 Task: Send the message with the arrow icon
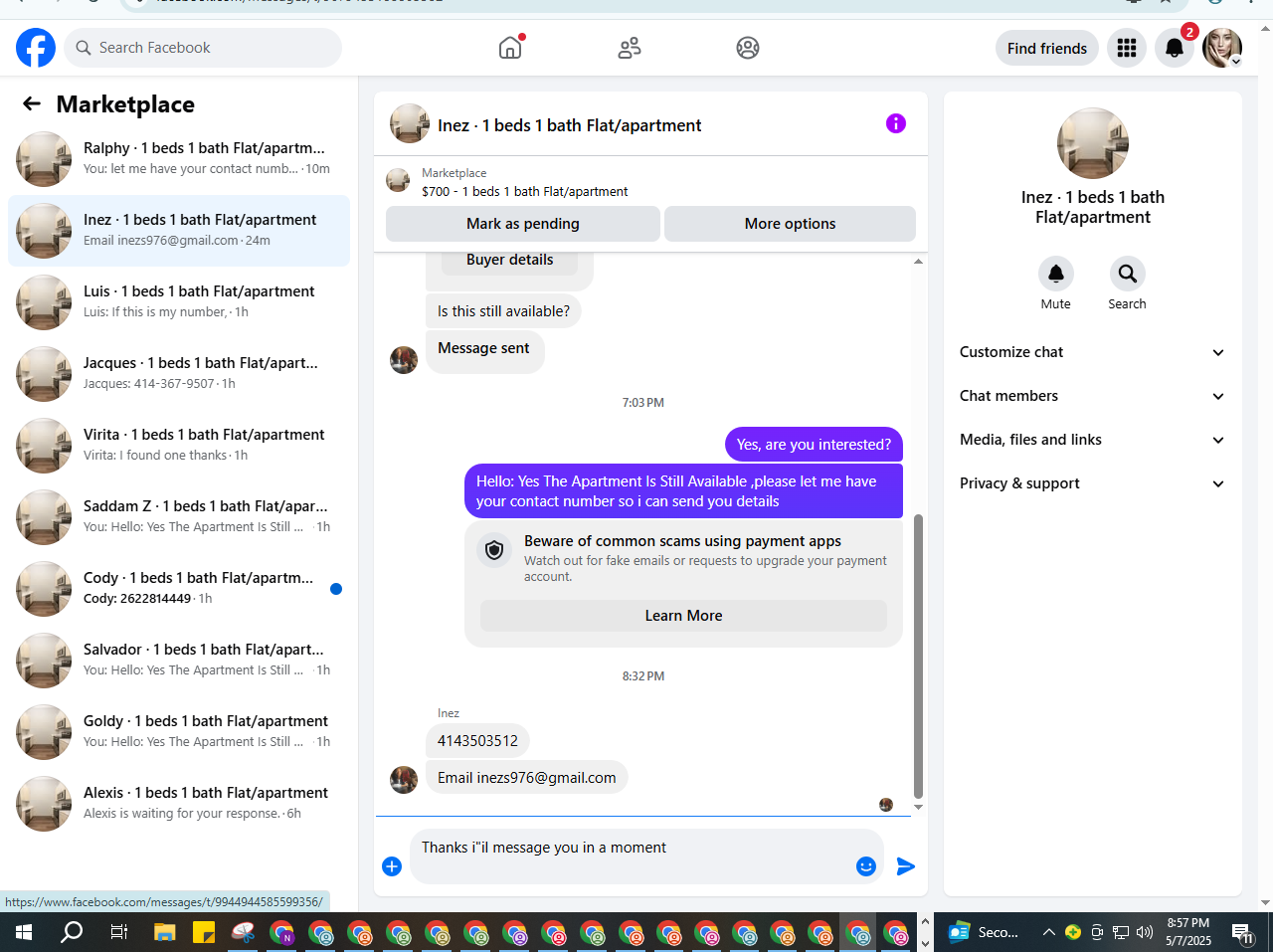(x=906, y=866)
